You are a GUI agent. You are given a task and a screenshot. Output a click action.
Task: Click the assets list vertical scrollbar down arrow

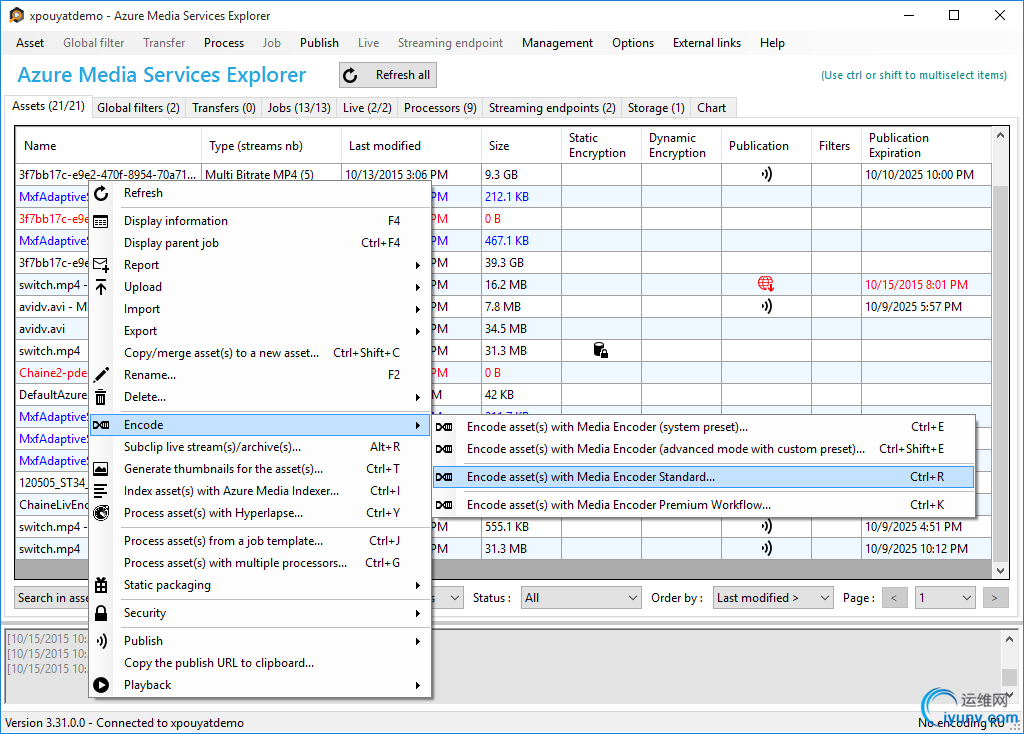tap(1000, 571)
